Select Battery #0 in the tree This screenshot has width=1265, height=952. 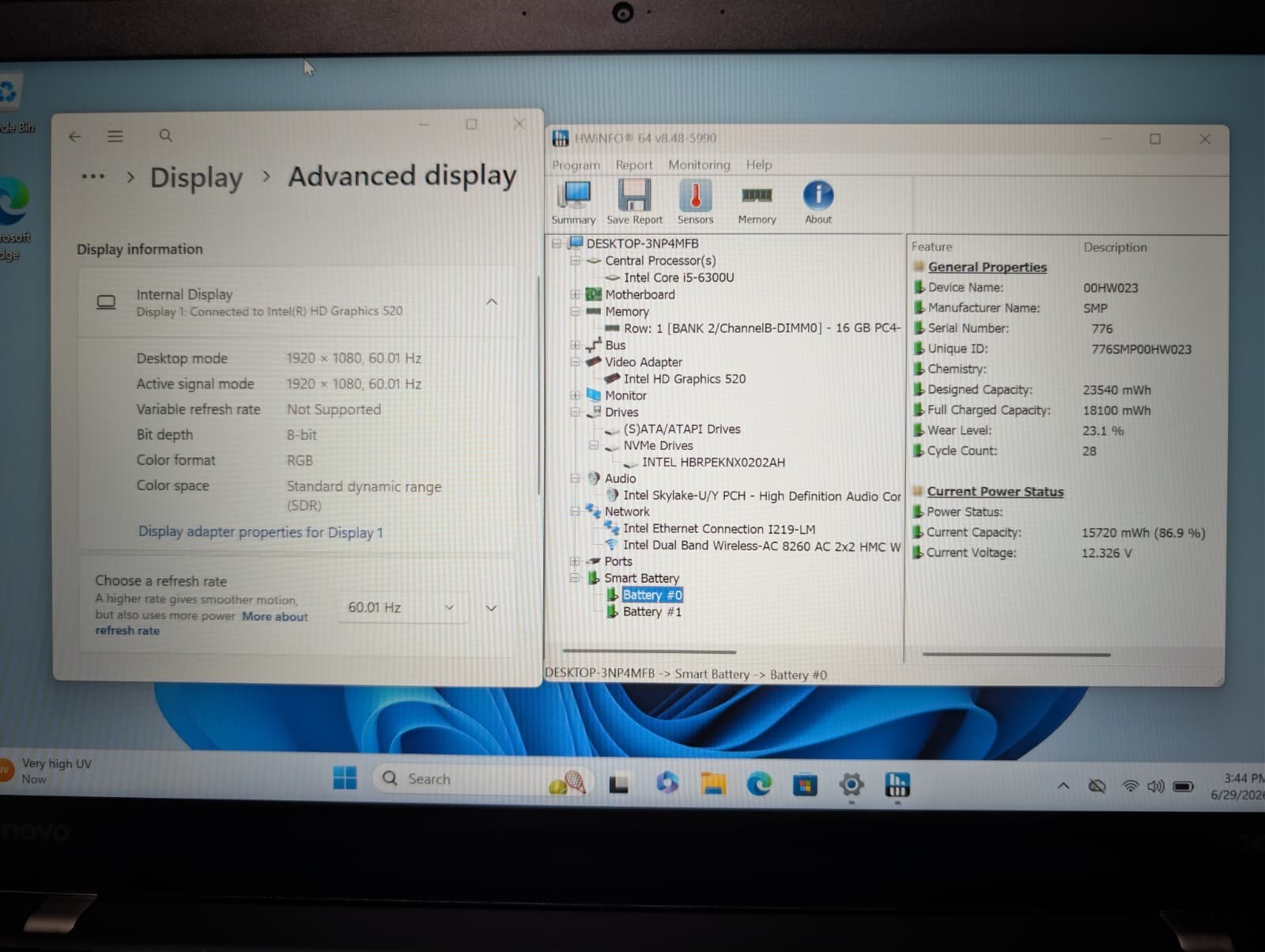click(x=652, y=595)
